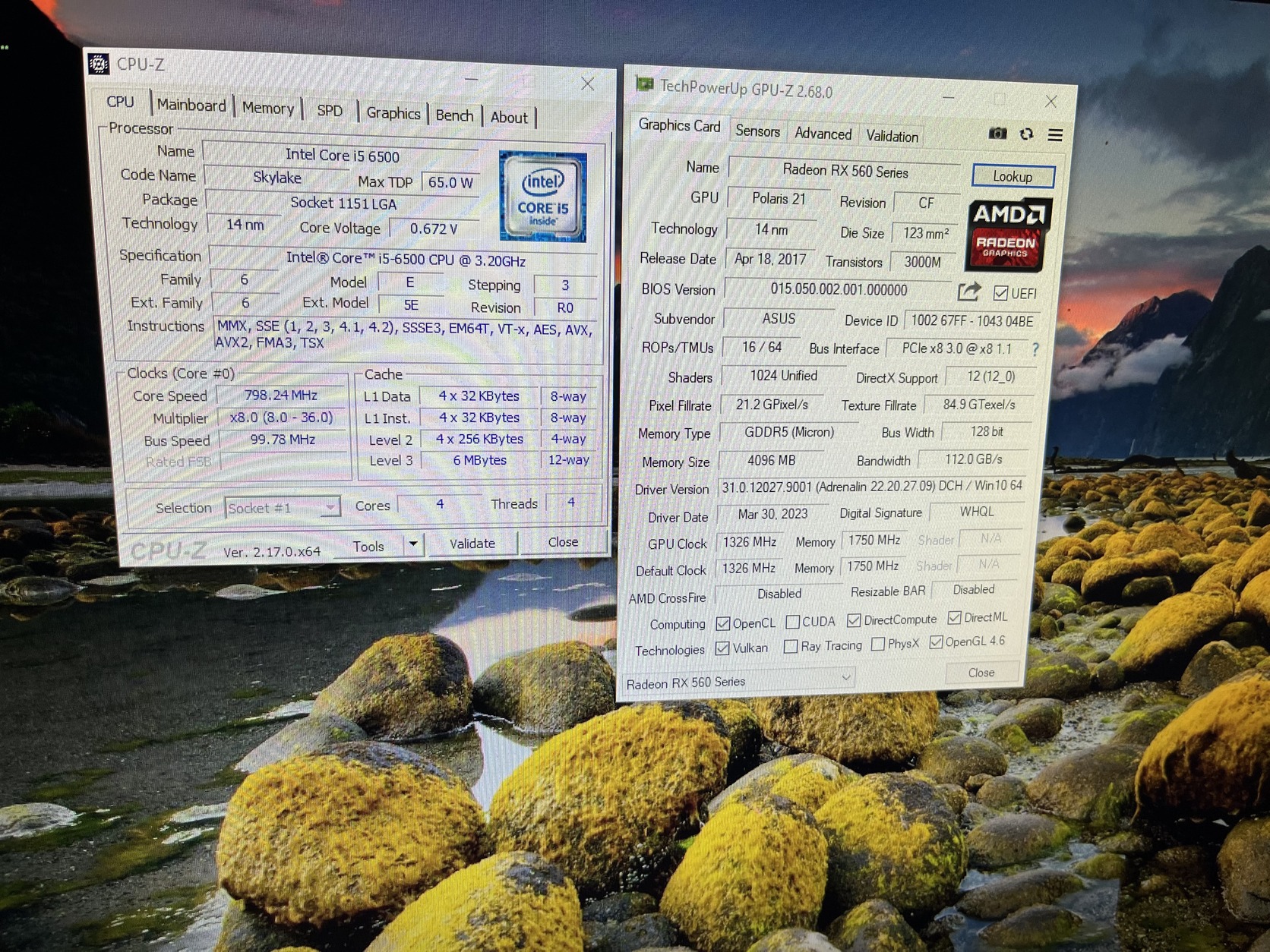The width and height of the screenshot is (1270, 952).
Task: Click the Code Name value Skylake
Action: [276, 178]
